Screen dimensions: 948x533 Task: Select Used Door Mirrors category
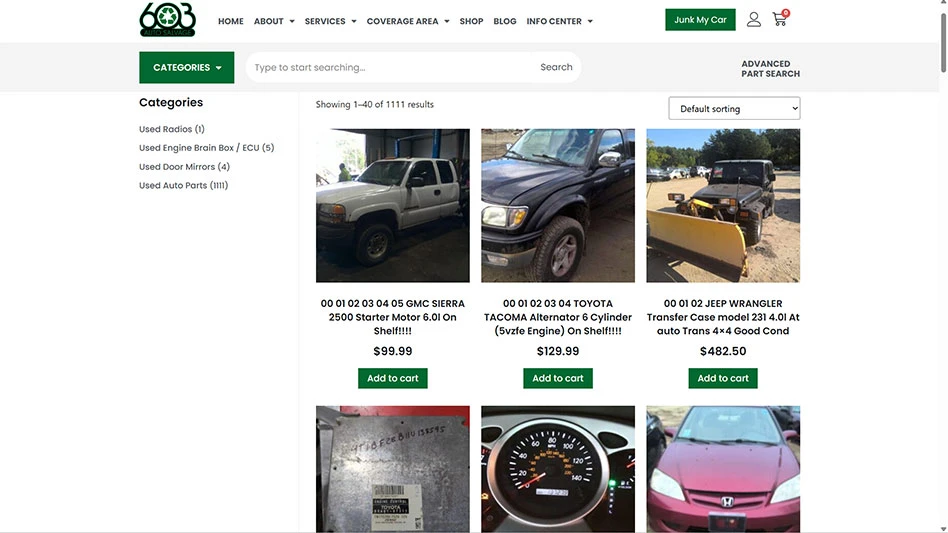point(184,167)
